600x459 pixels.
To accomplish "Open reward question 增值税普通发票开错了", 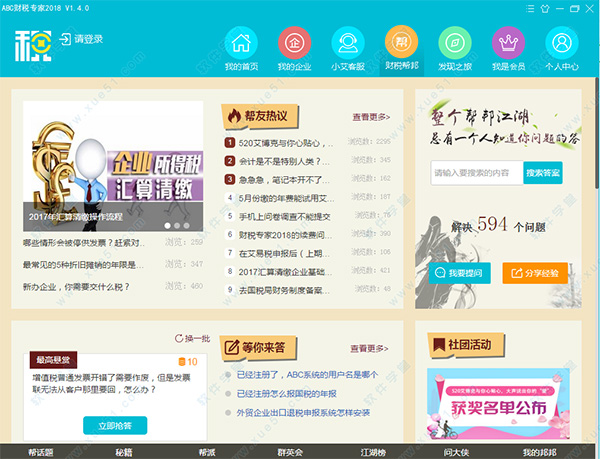I will (x=111, y=384).
